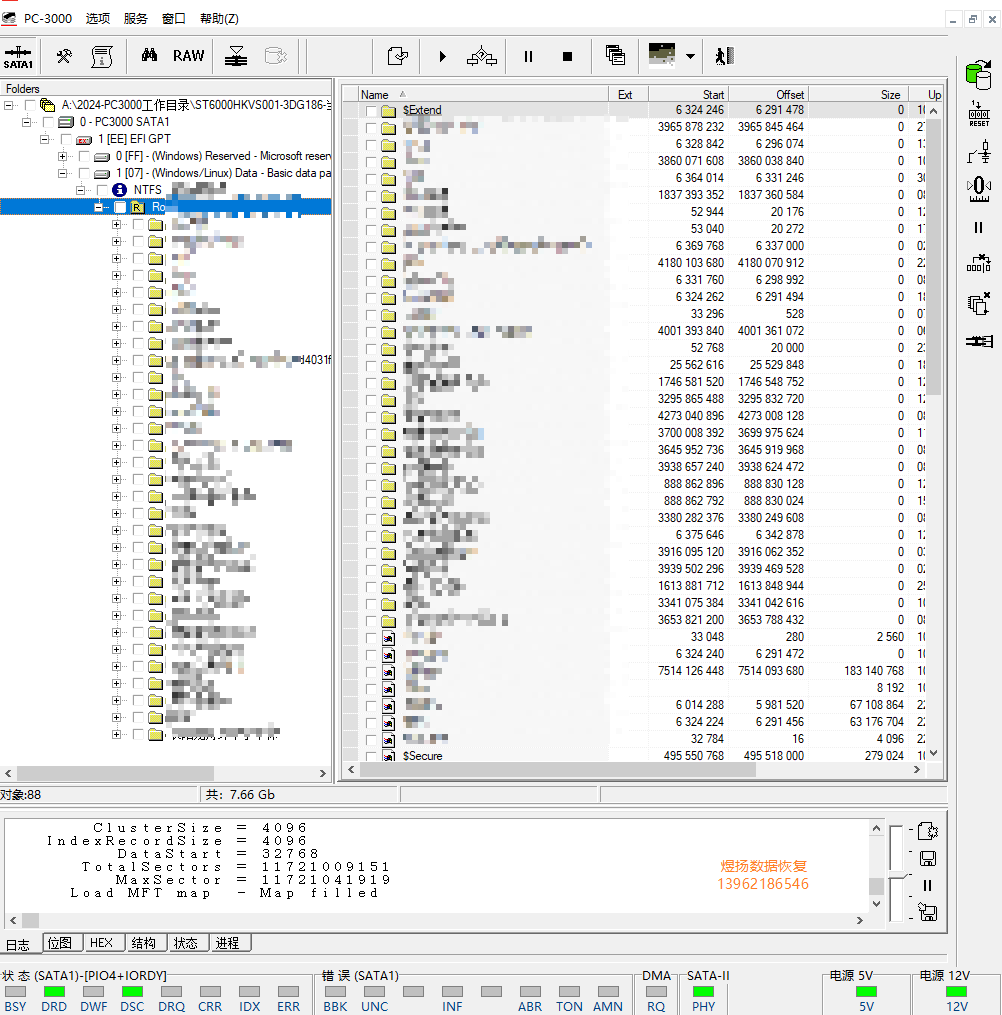This screenshot has width=1002, height=1015.
Task: Open the 帮助(Z) menu
Action: coord(219,18)
